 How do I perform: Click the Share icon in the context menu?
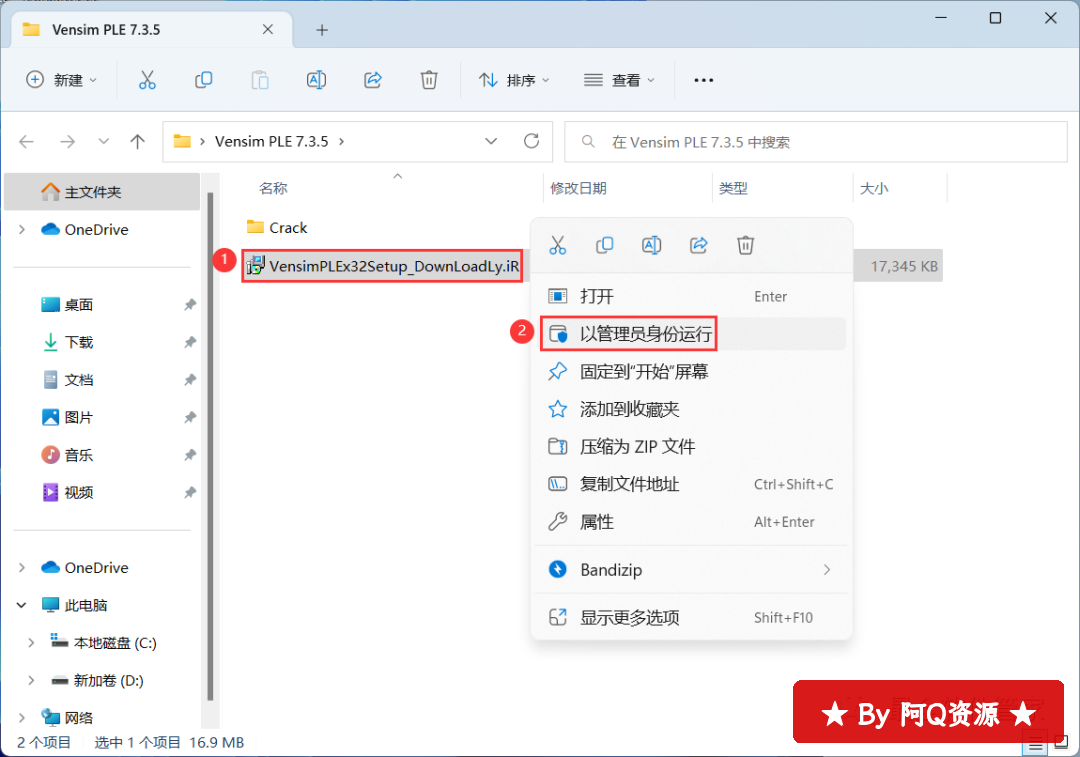tap(698, 245)
